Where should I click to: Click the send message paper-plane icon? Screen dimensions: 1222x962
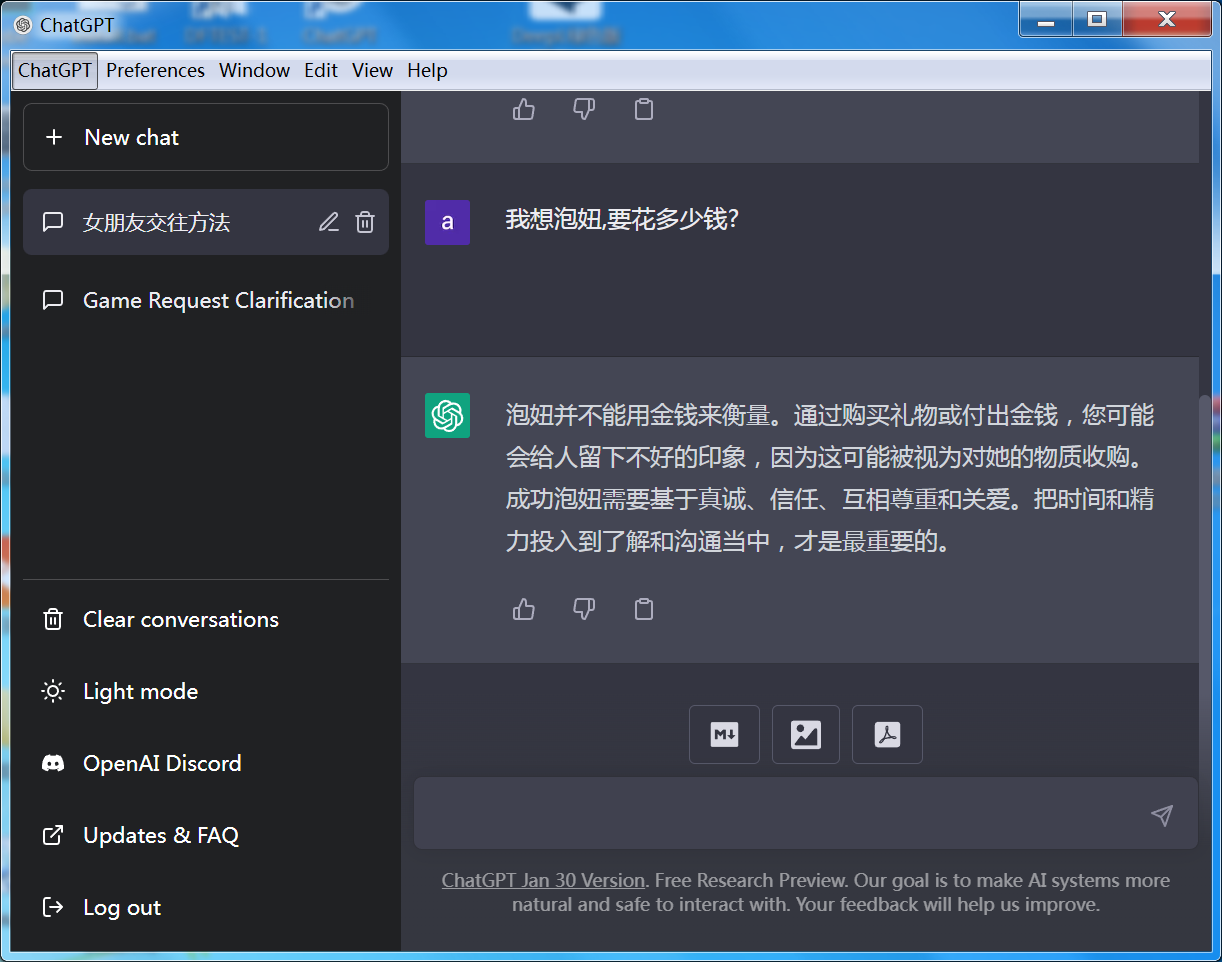1161,815
